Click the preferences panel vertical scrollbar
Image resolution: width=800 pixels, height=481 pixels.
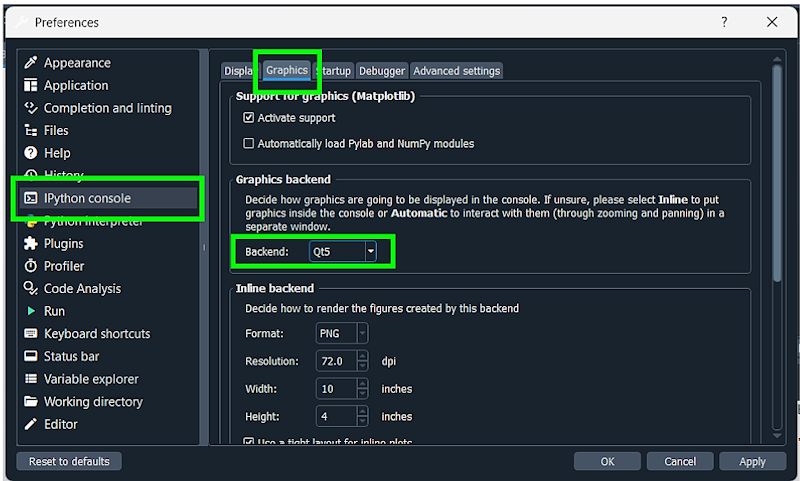(777, 173)
